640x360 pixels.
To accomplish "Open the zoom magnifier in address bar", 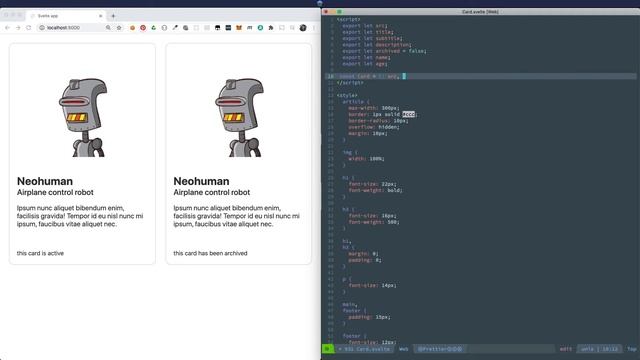I will [108, 28].
